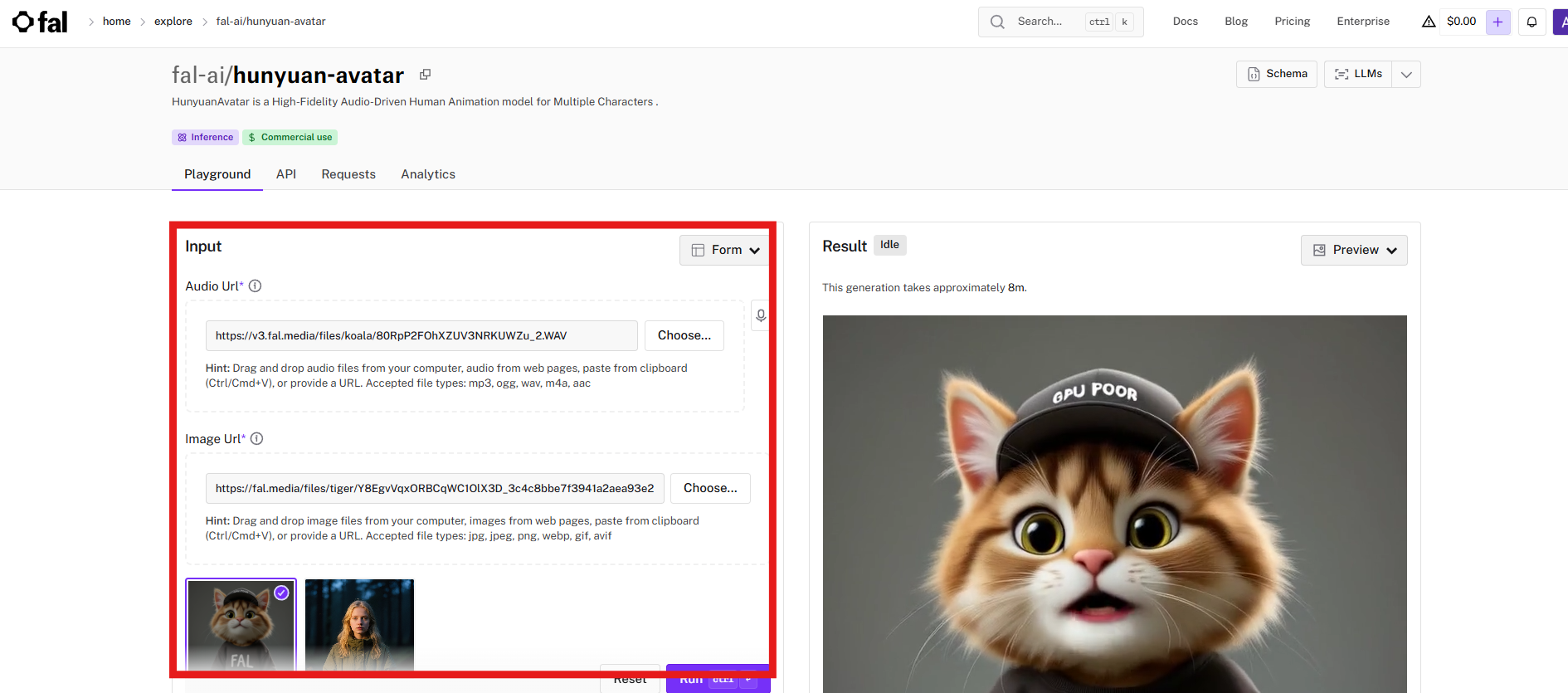This screenshot has width=1568, height=693.
Task: Show info tooltip for Audio Url
Action: [x=256, y=286]
